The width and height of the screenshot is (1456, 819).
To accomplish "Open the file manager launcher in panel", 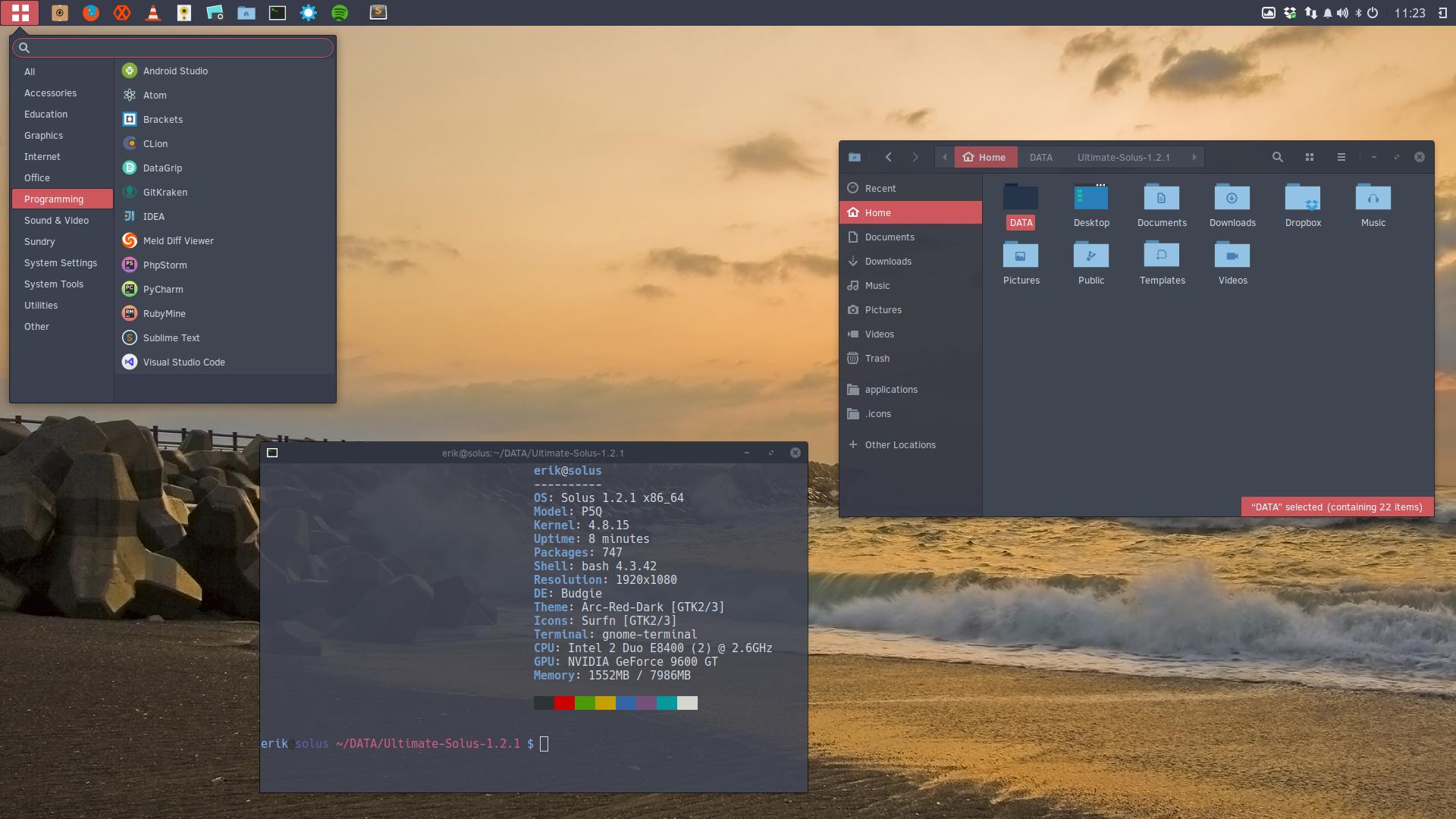I will point(246,12).
